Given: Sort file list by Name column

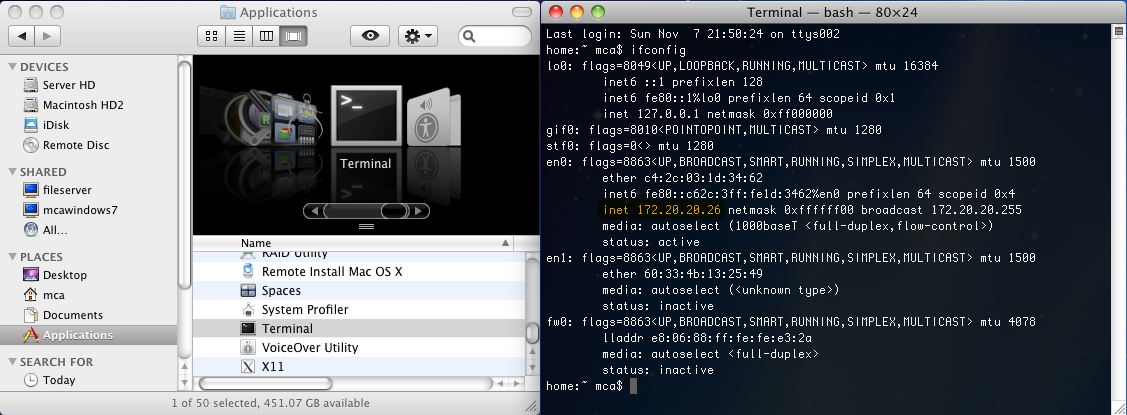Looking at the screenshot, I should (352, 243).
